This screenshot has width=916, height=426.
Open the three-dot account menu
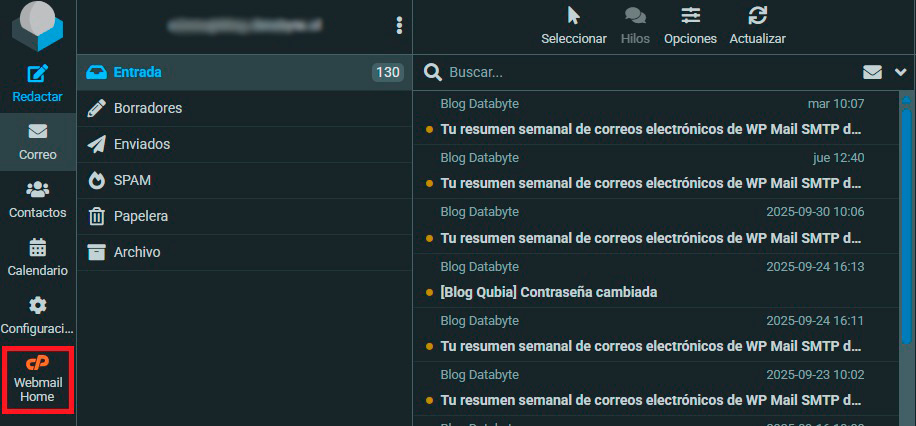tap(399, 26)
